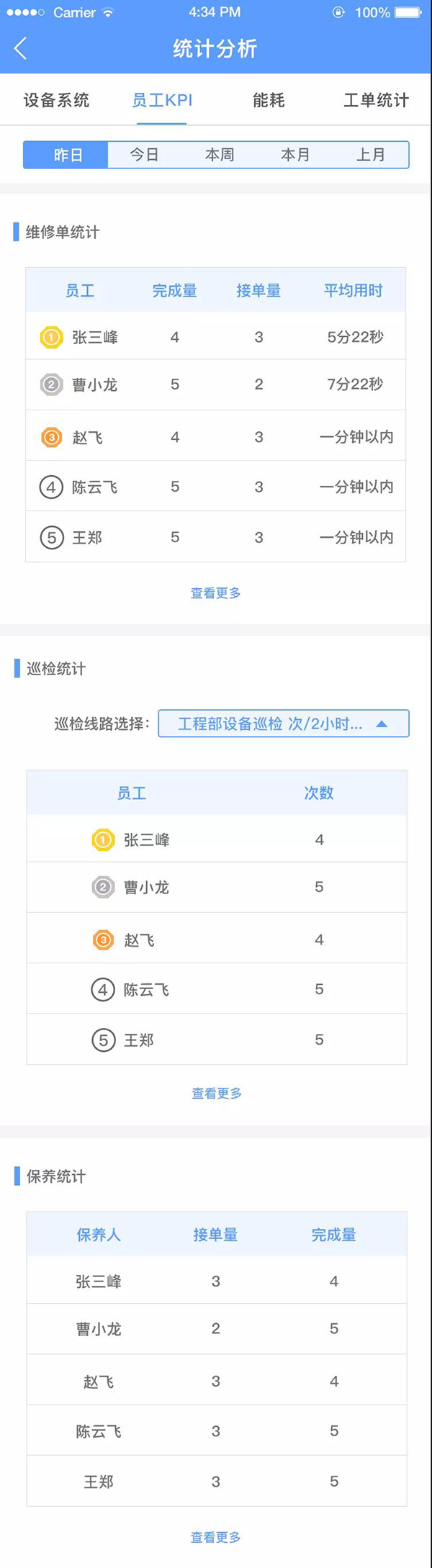Click 查看更多 under 巡检统计 table
Screen dimensions: 432x1568
click(x=217, y=1094)
